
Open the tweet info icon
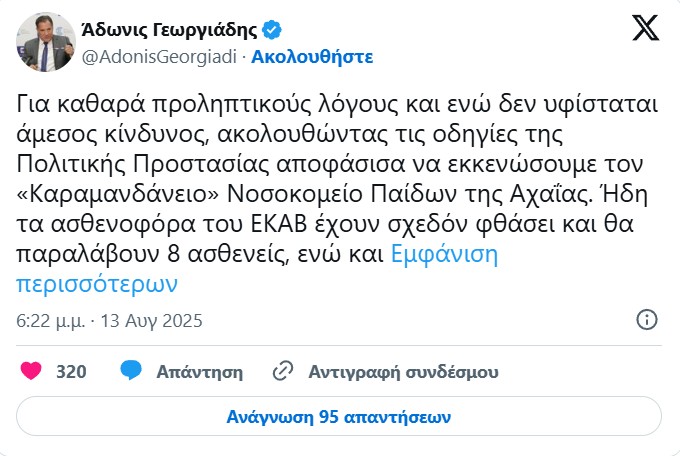click(647, 320)
